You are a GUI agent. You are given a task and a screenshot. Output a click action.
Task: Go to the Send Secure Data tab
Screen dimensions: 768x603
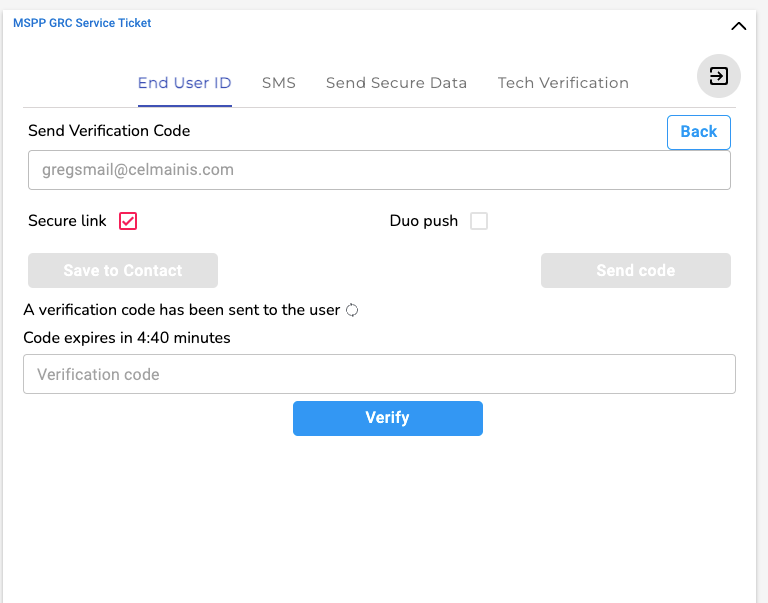396,83
